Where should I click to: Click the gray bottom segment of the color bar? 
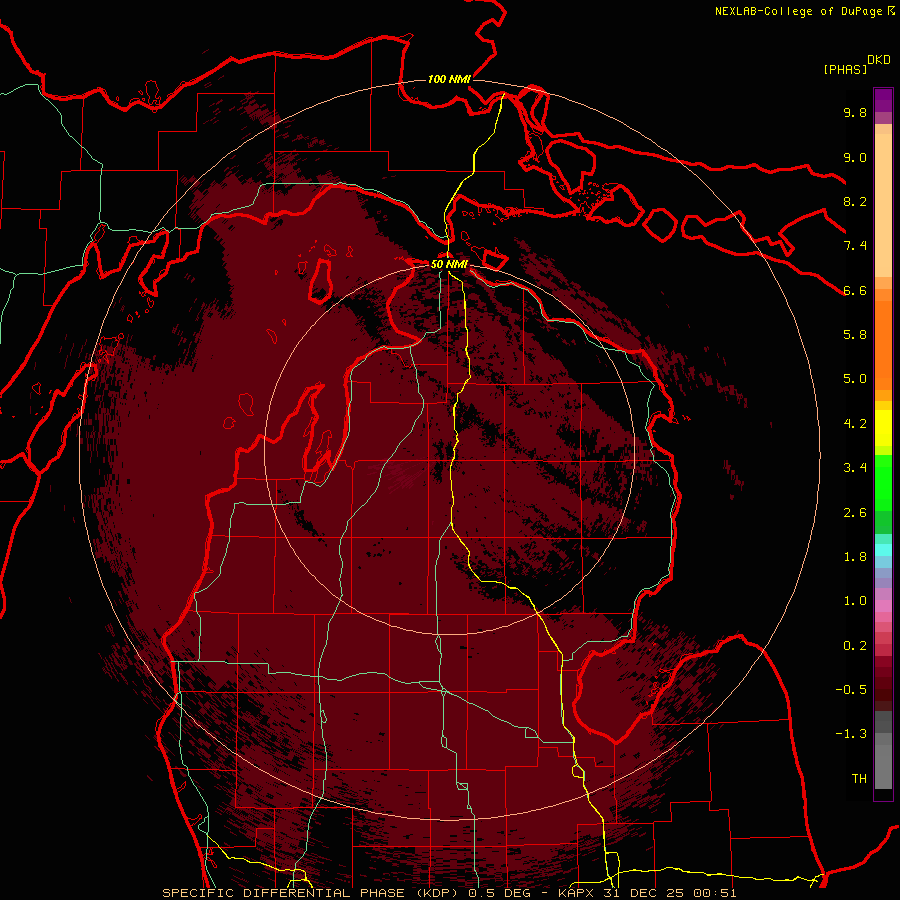tap(883, 763)
